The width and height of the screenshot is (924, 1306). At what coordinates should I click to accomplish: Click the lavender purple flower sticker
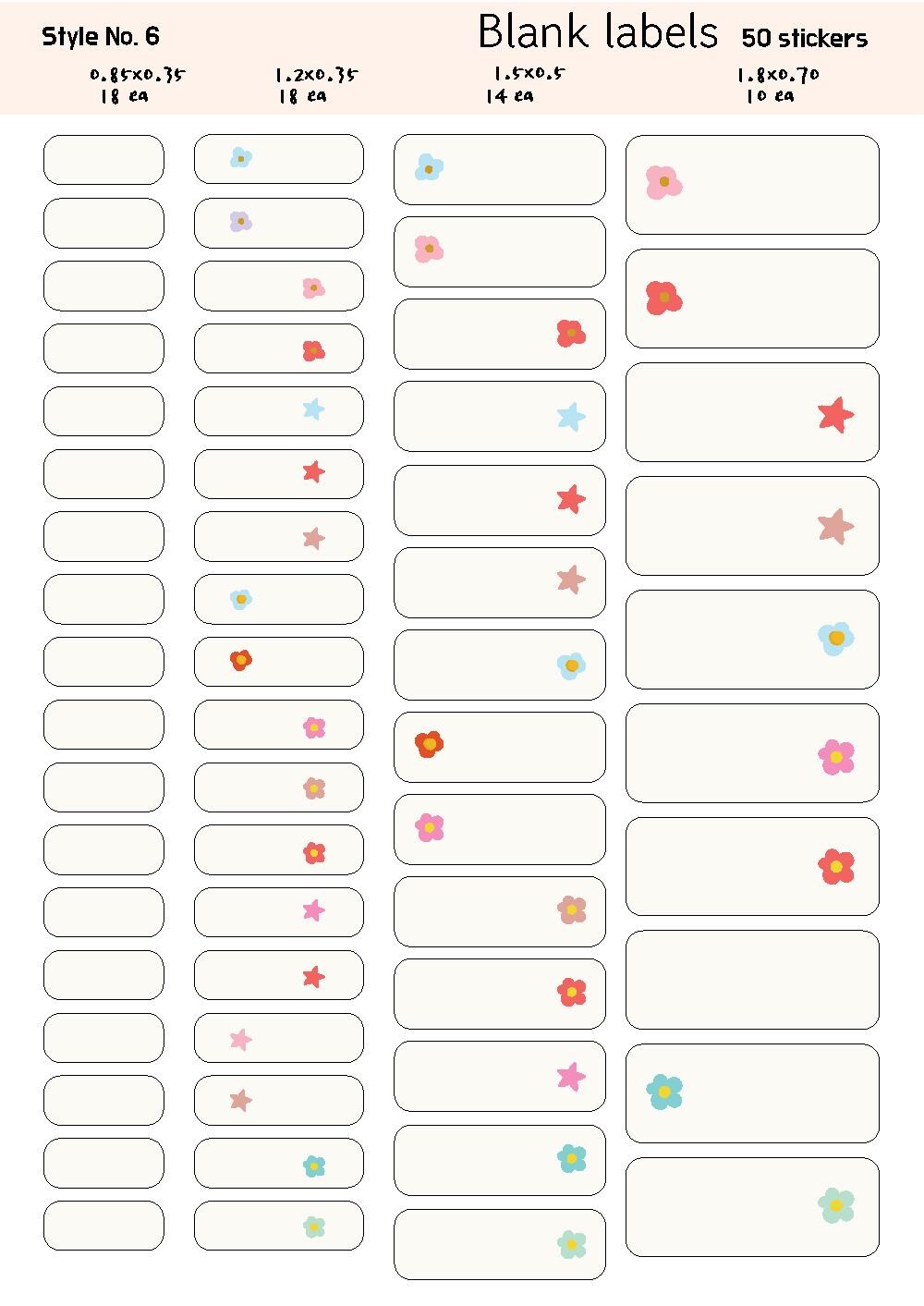(240, 221)
